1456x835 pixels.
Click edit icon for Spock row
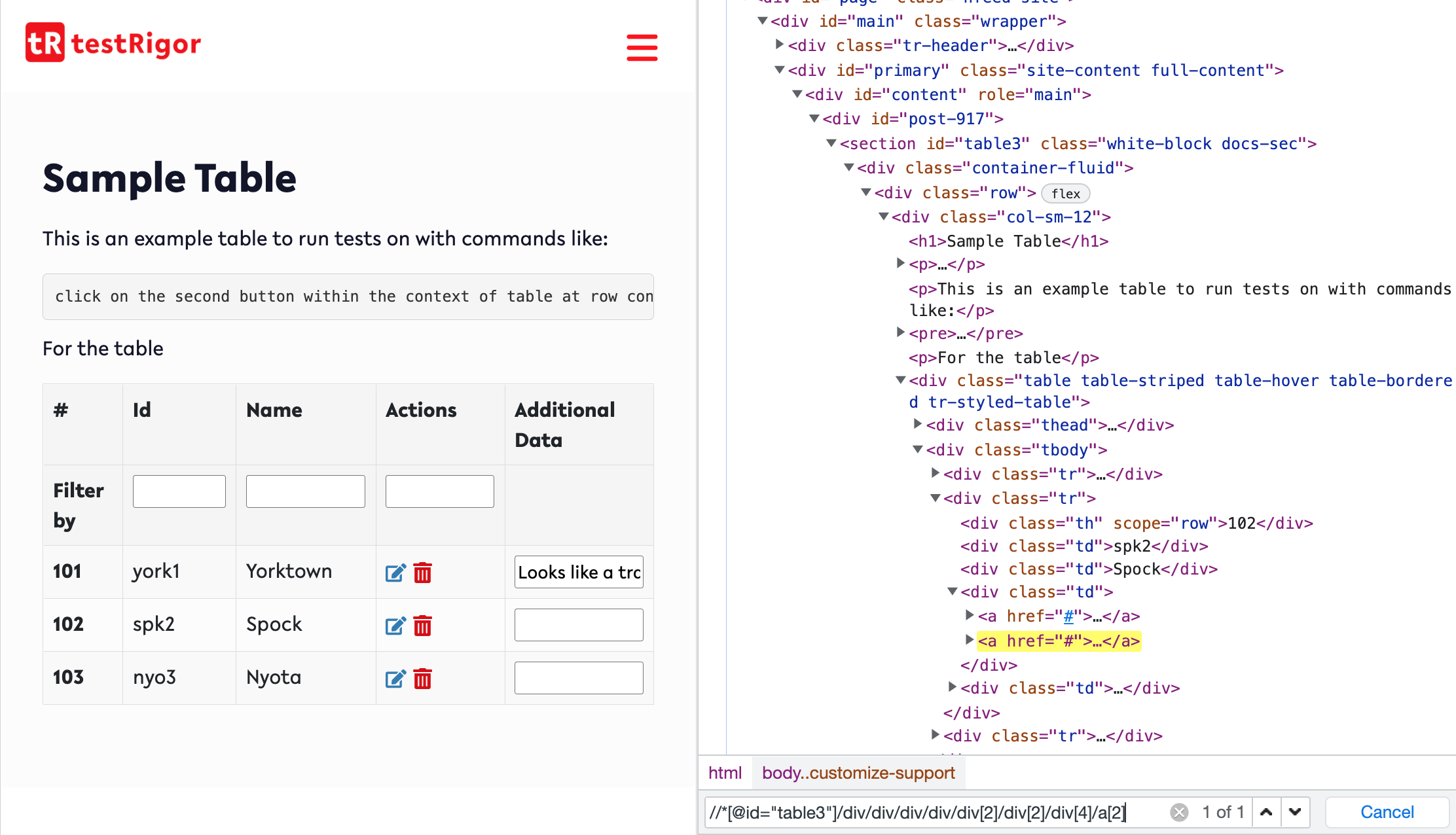click(x=395, y=626)
